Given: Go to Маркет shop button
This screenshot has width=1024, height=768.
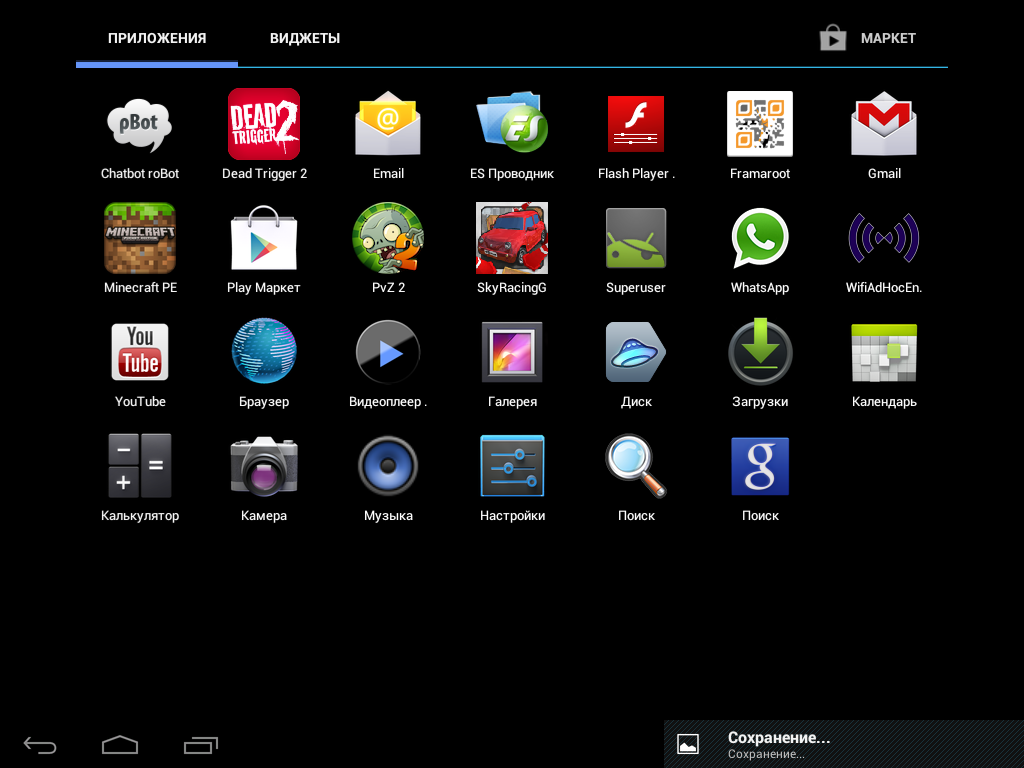Looking at the screenshot, I should click(869, 38).
